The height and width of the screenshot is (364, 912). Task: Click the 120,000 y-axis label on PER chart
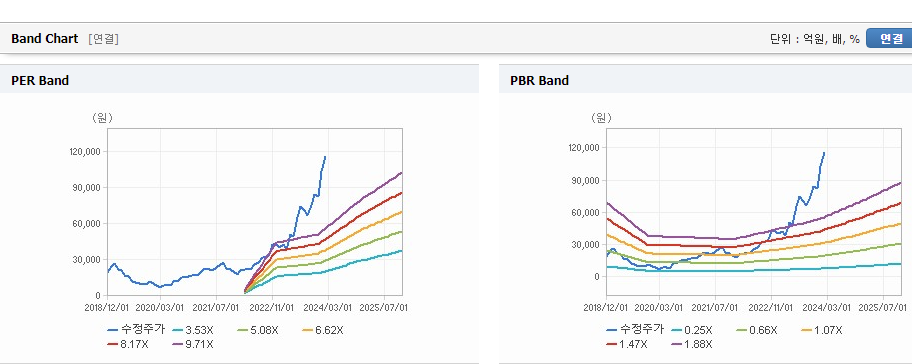(x=85, y=152)
